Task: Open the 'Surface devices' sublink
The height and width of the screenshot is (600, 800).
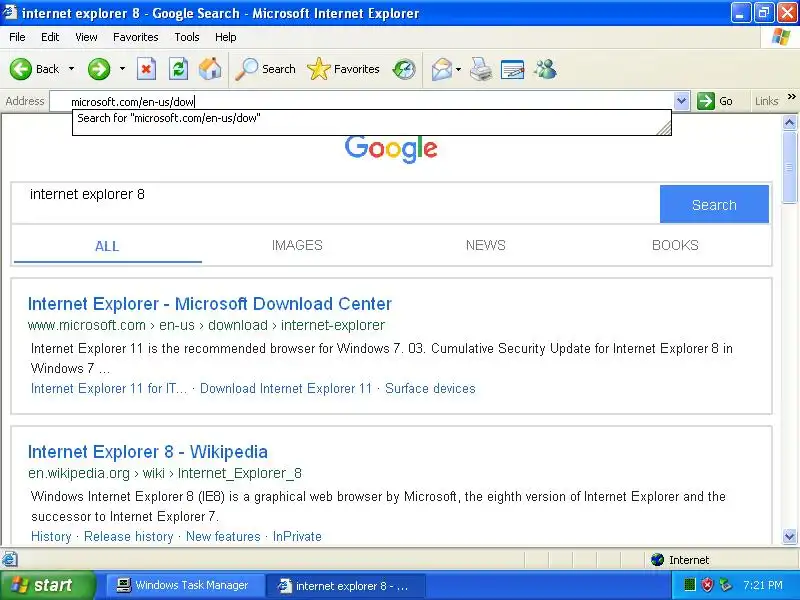Action: pos(430,388)
